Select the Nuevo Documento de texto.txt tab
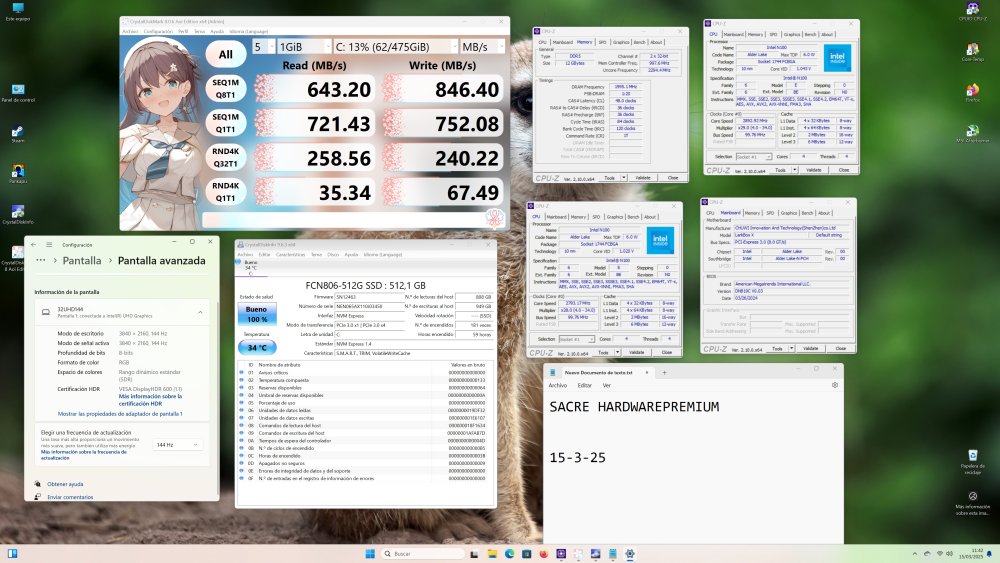The height and width of the screenshot is (563, 1000). [598, 372]
